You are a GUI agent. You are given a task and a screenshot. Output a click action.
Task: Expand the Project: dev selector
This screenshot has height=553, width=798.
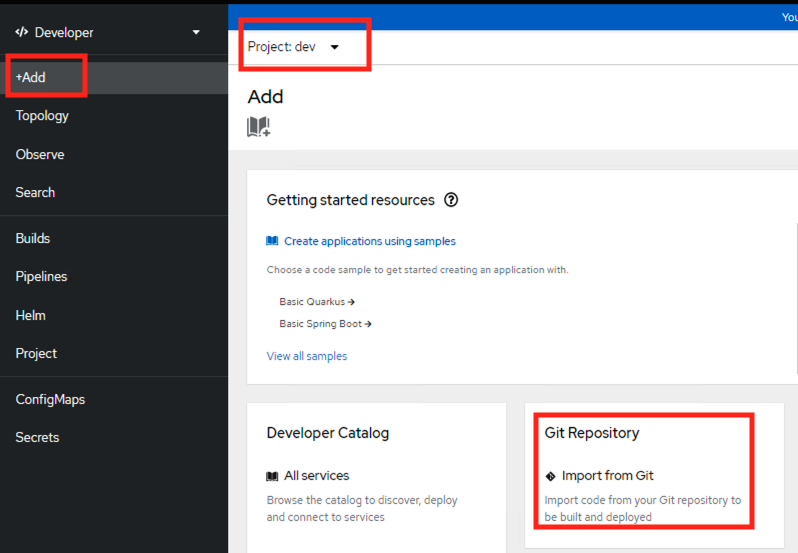pyautogui.click(x=294, y=47)
